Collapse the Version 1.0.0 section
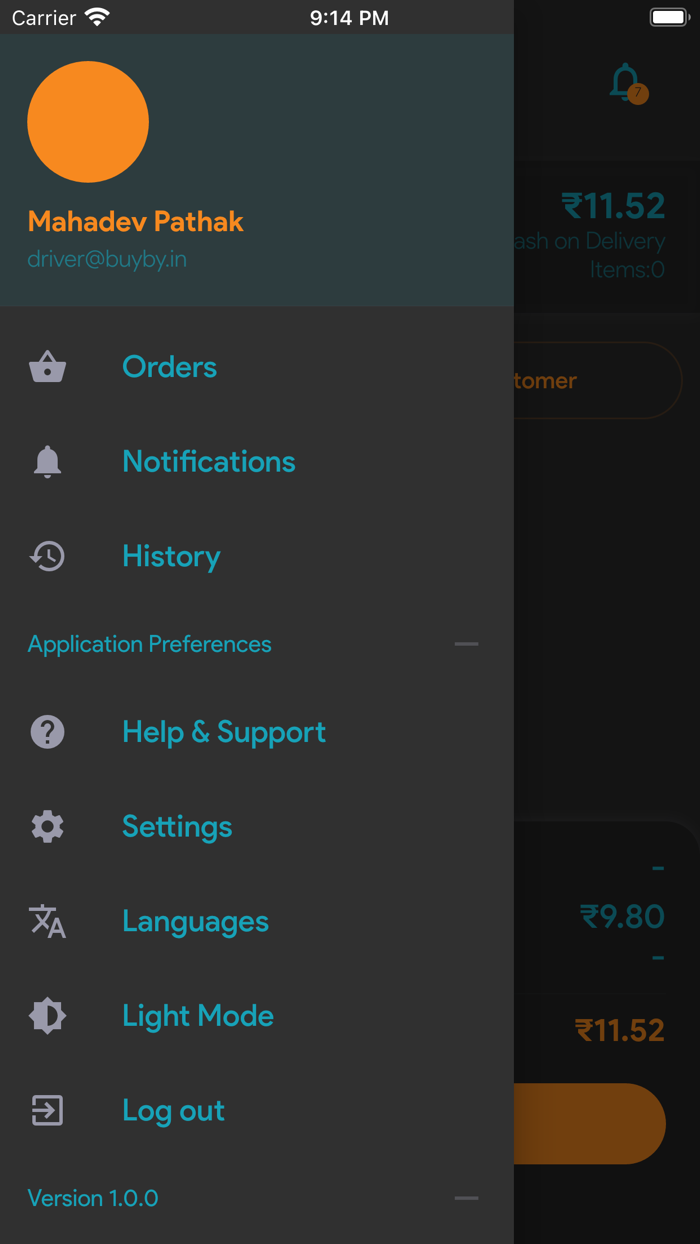Image resolution: width=700 pixels, height=1244 pixels. pos(466,1198)
